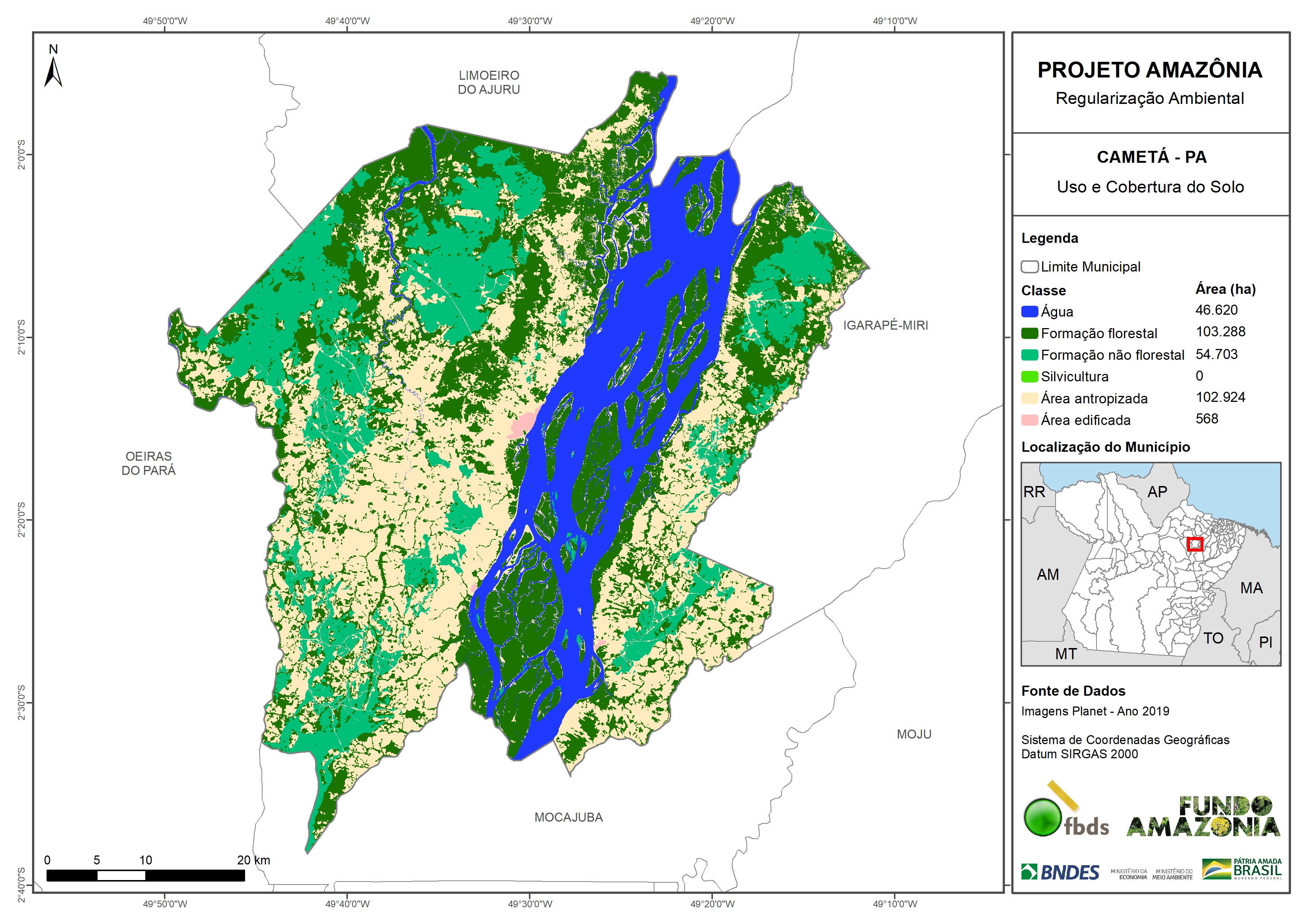
Task: Click the fbds green sphere logo
Action: (1042, 817)
